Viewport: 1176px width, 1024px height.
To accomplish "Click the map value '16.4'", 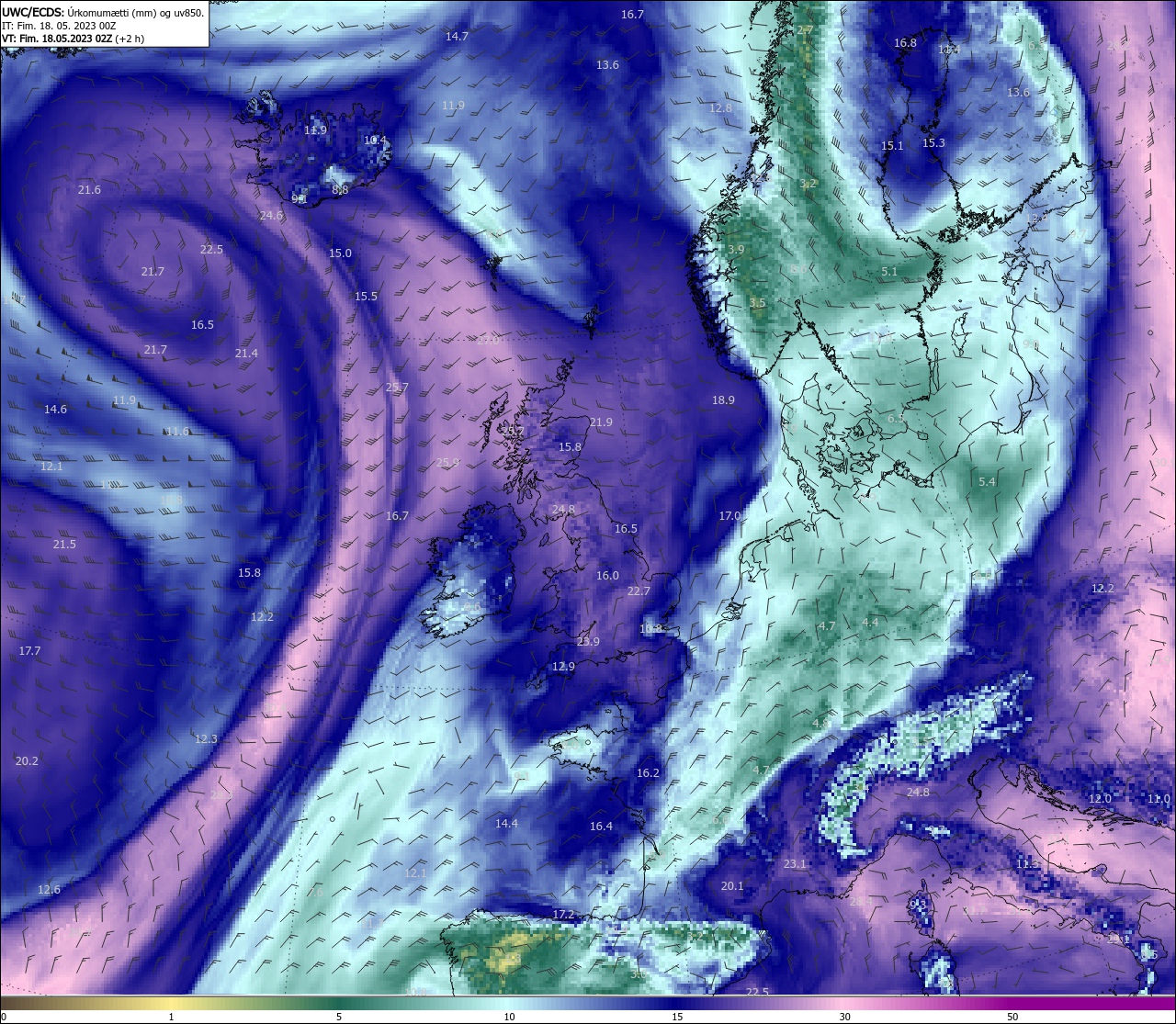I will (601, 827).
